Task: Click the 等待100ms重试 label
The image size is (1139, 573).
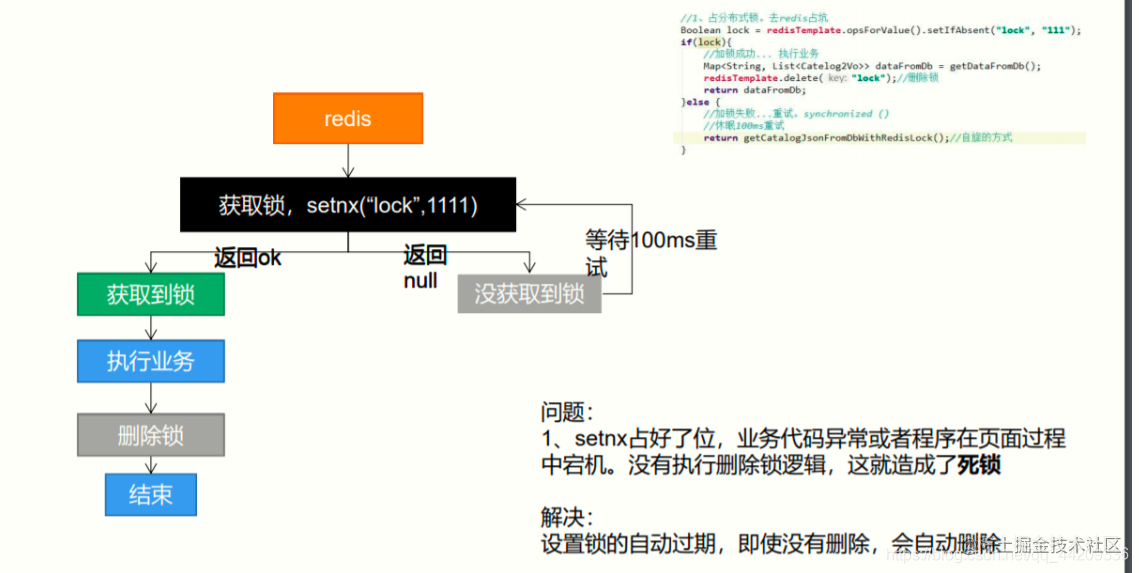Action: coord(652,253)
